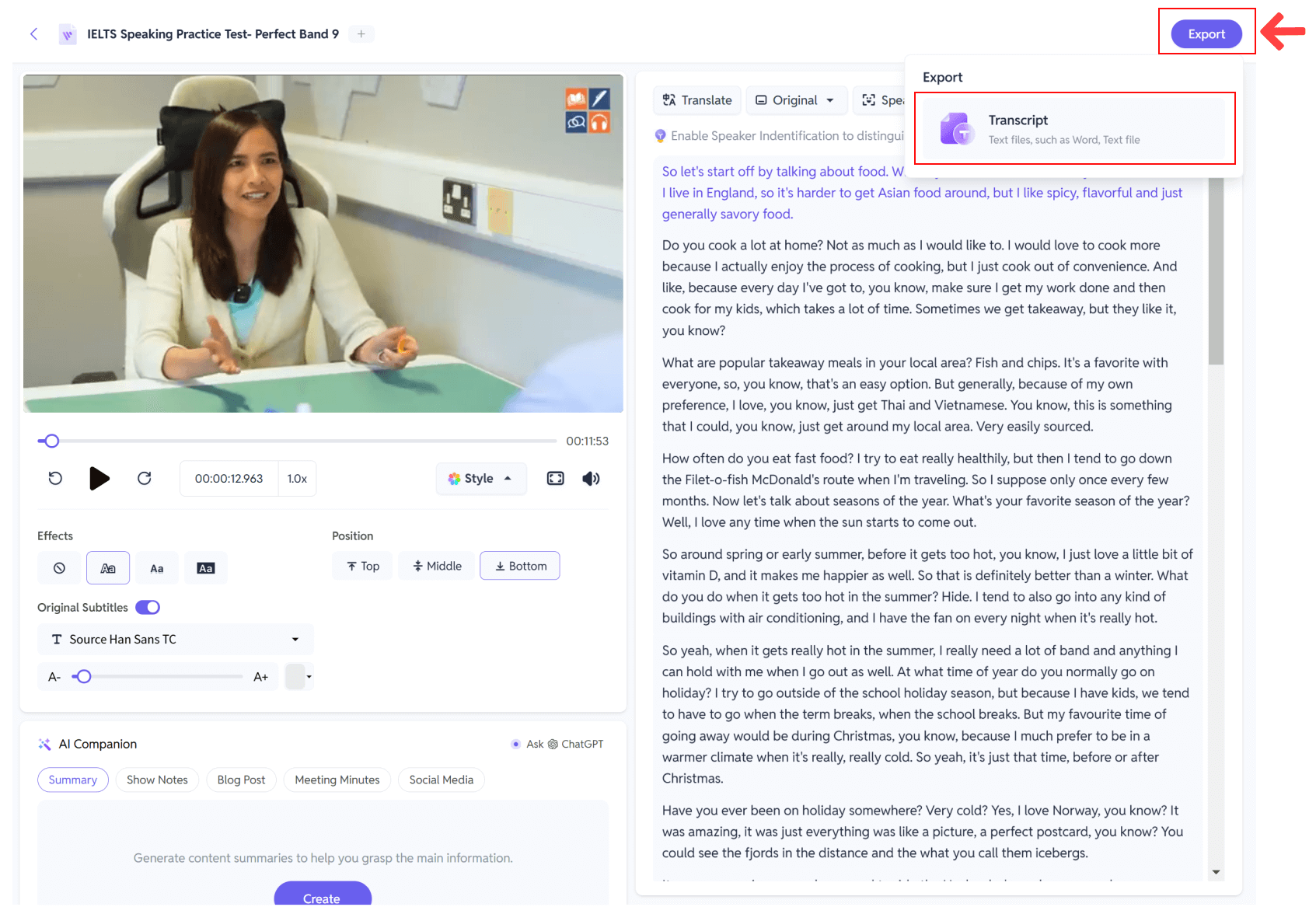Select the no-effect subtitle icon
Viewport: 1316px width, 907px height.
pos(59,568)
